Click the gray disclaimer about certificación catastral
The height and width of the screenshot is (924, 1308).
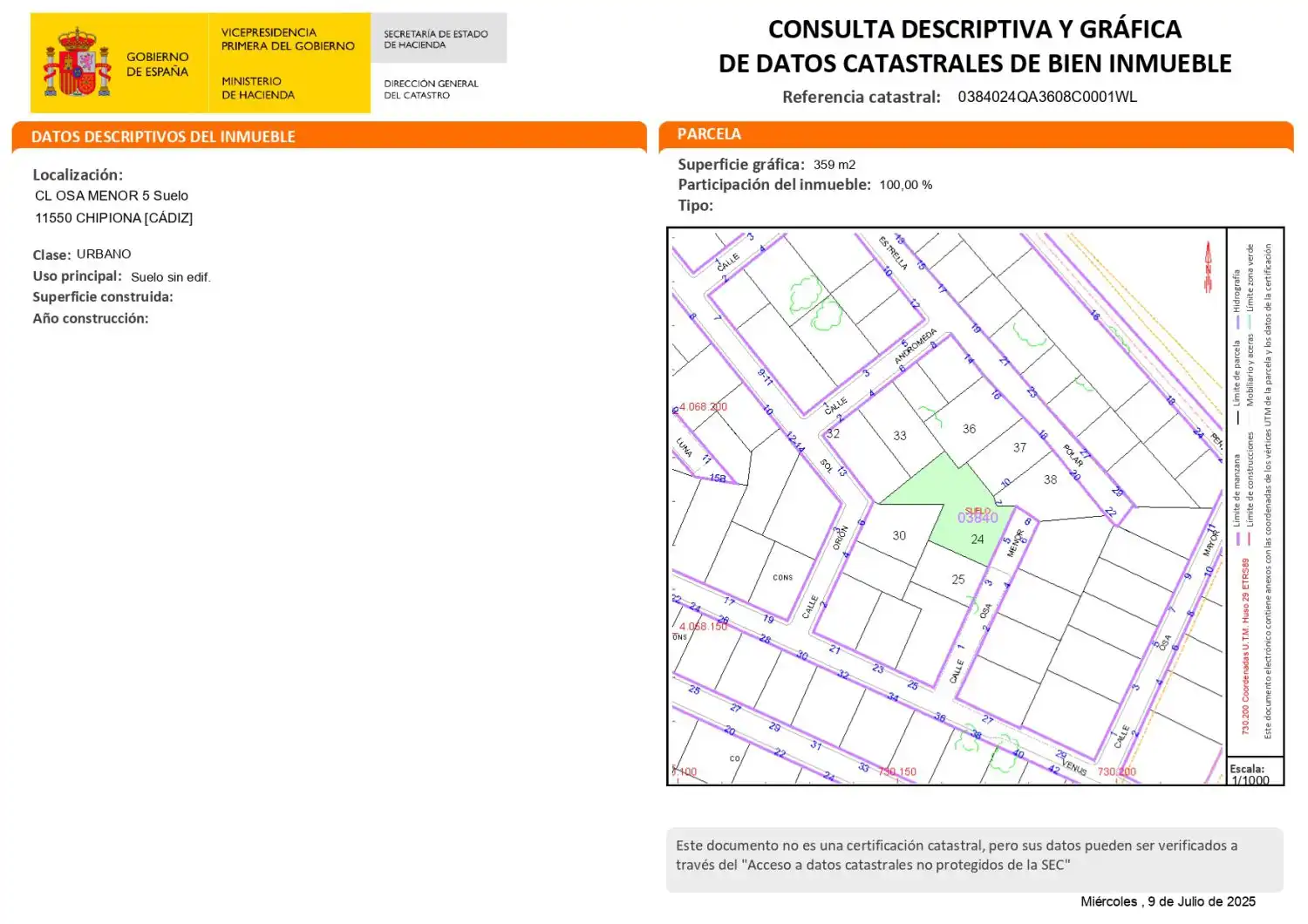(975, 859)
